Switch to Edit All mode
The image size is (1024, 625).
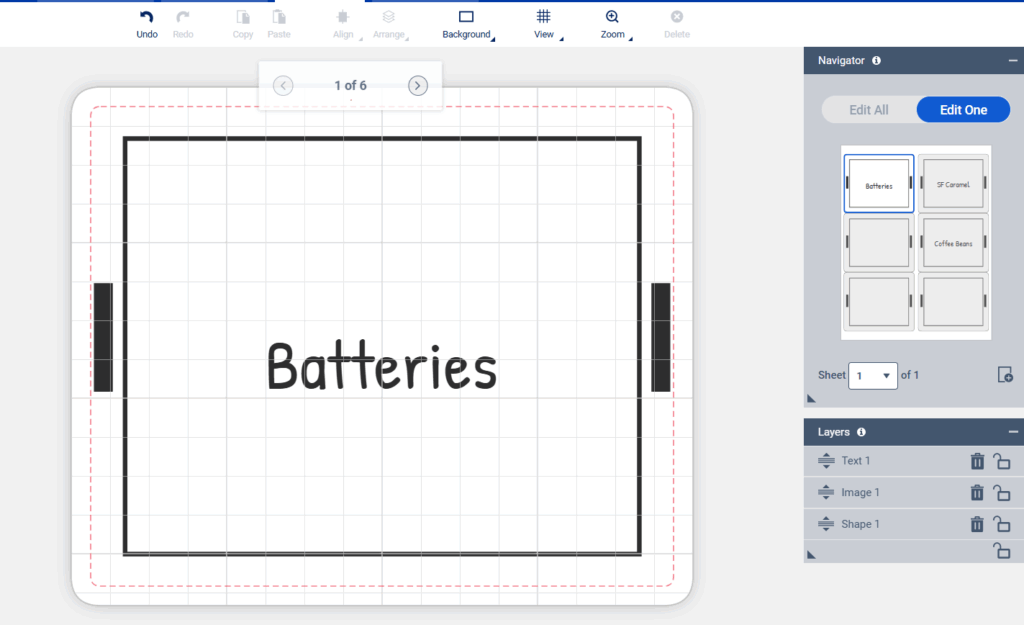[x=868, y=110]
